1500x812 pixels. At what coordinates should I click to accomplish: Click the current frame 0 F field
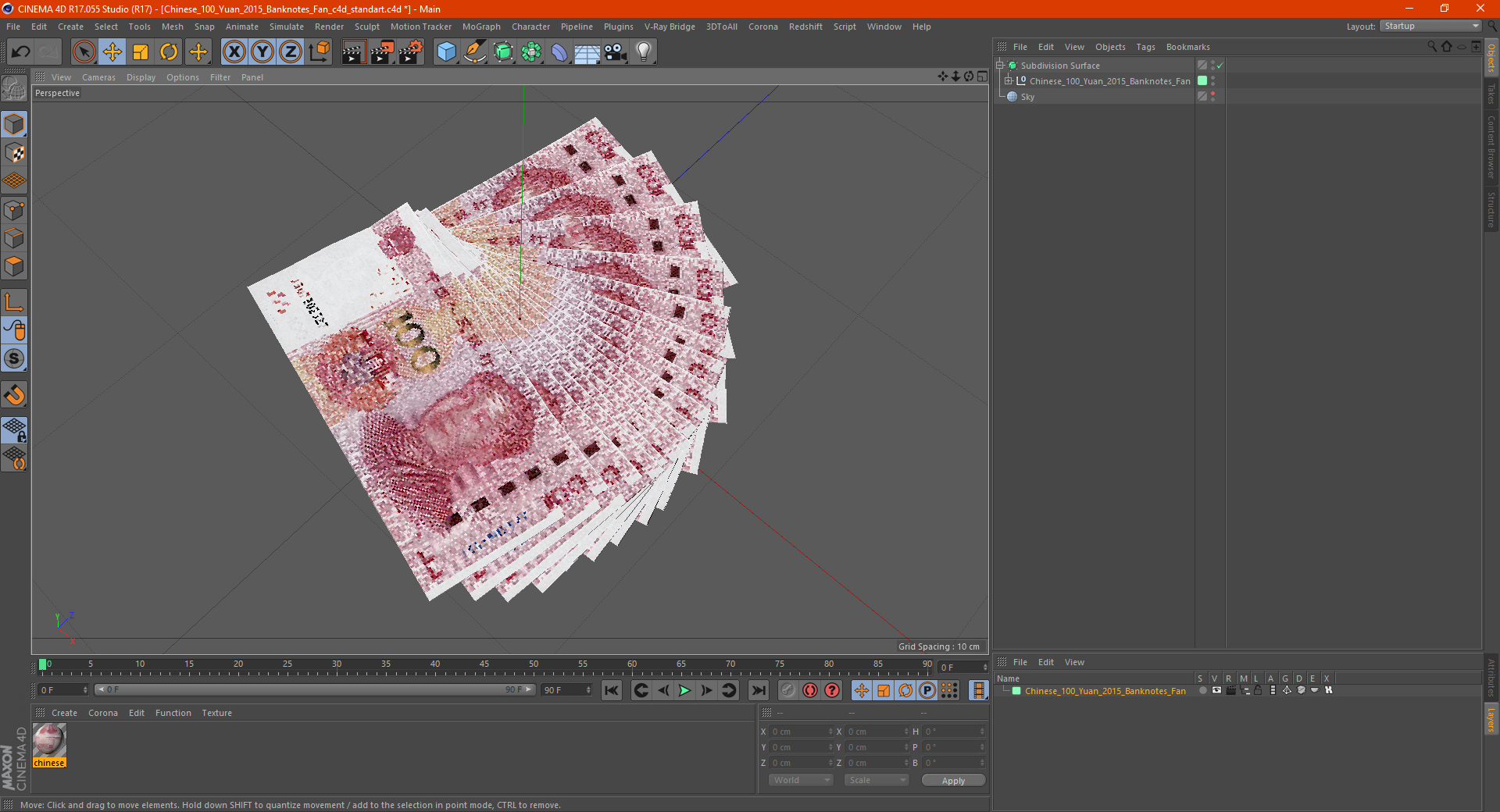pyautogui.click(x=963, y=668)
